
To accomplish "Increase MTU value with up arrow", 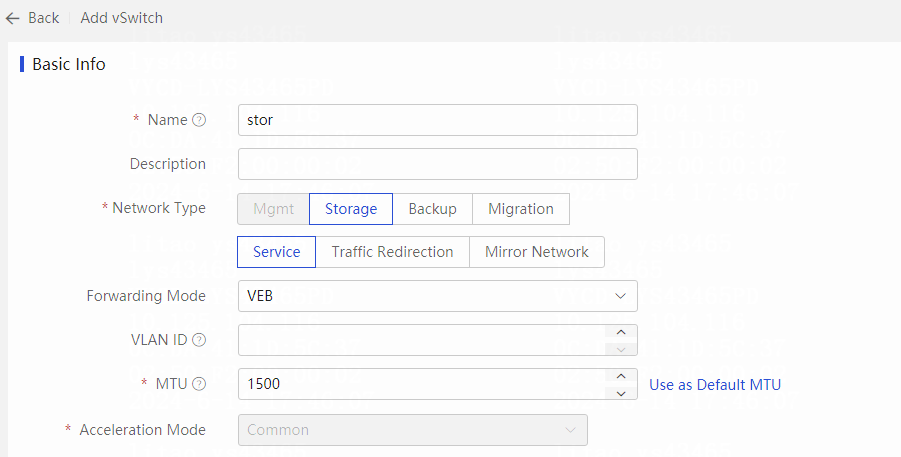I will pyautogui.click(x=621, y=377).
